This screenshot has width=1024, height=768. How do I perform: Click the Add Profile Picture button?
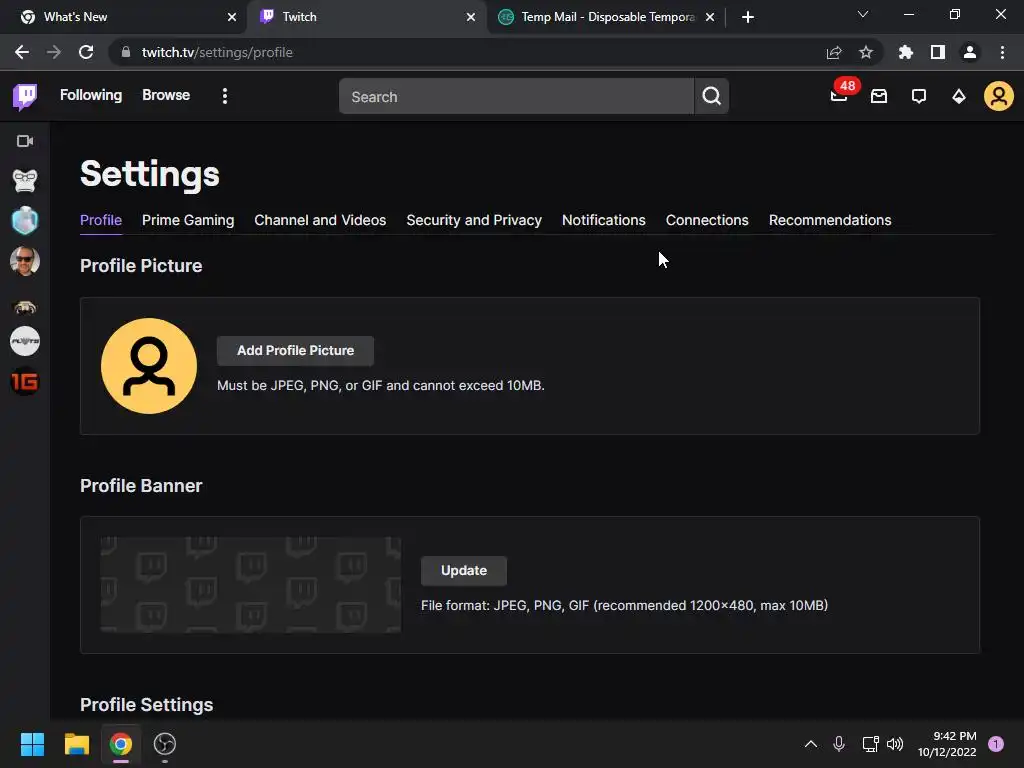[x=295, y=351]
